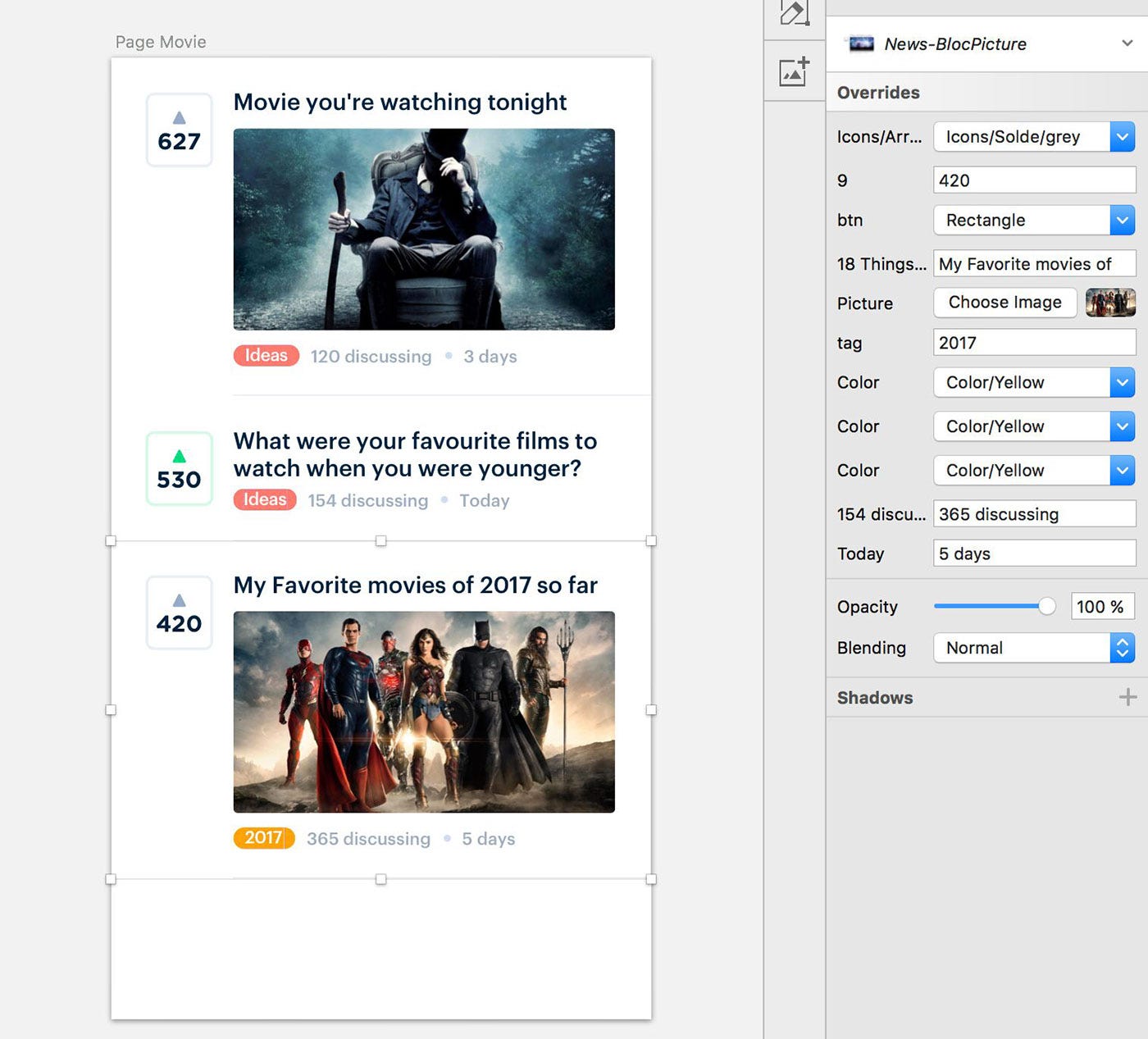Click the 3 days text
Screen dimensions: 1148x1039
tap(490, 357)
